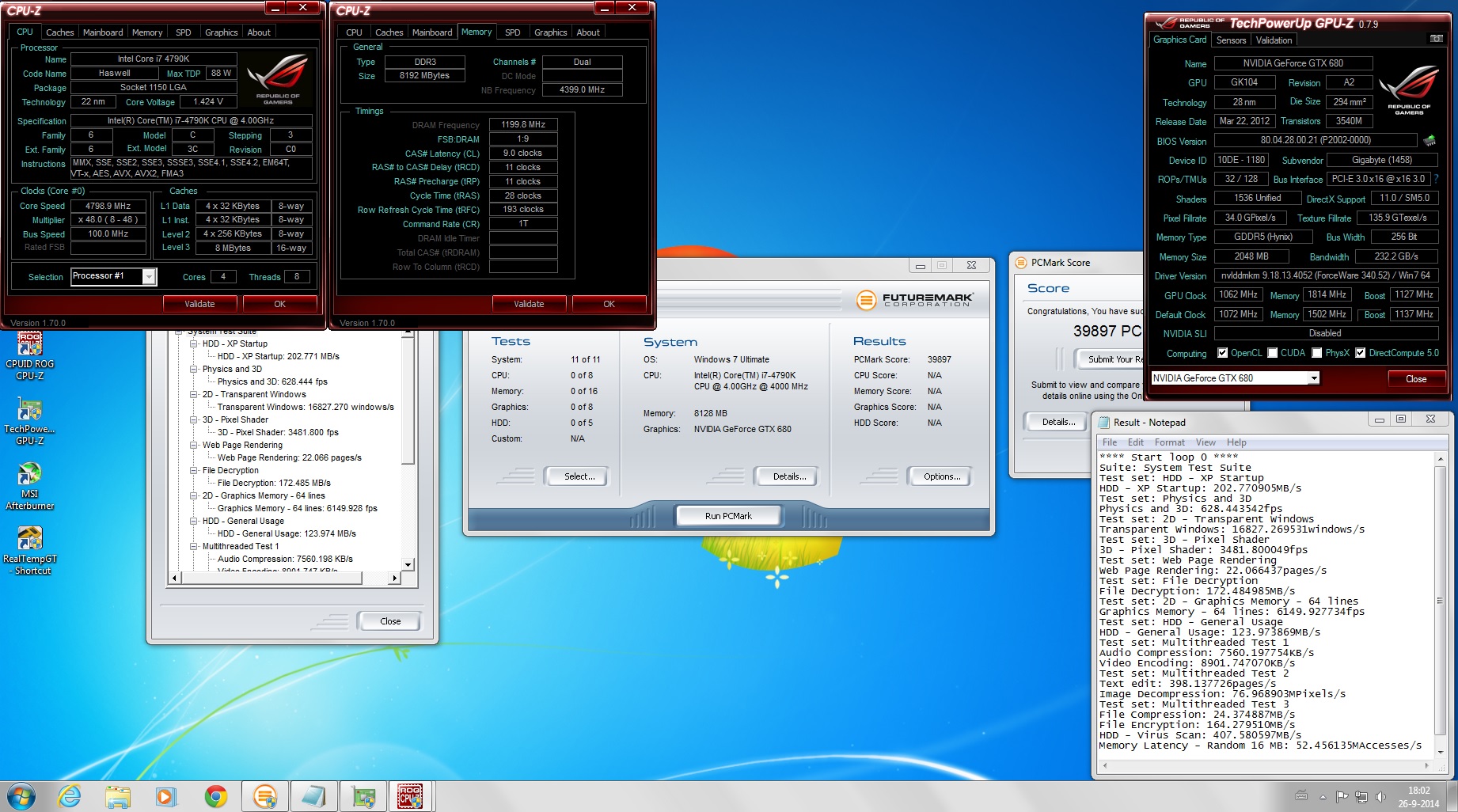Viewport: 1458px width, 812px height.
Task: Toggle the CUDA checkbox in GPU-Z
Action: tap(1273, 353)
